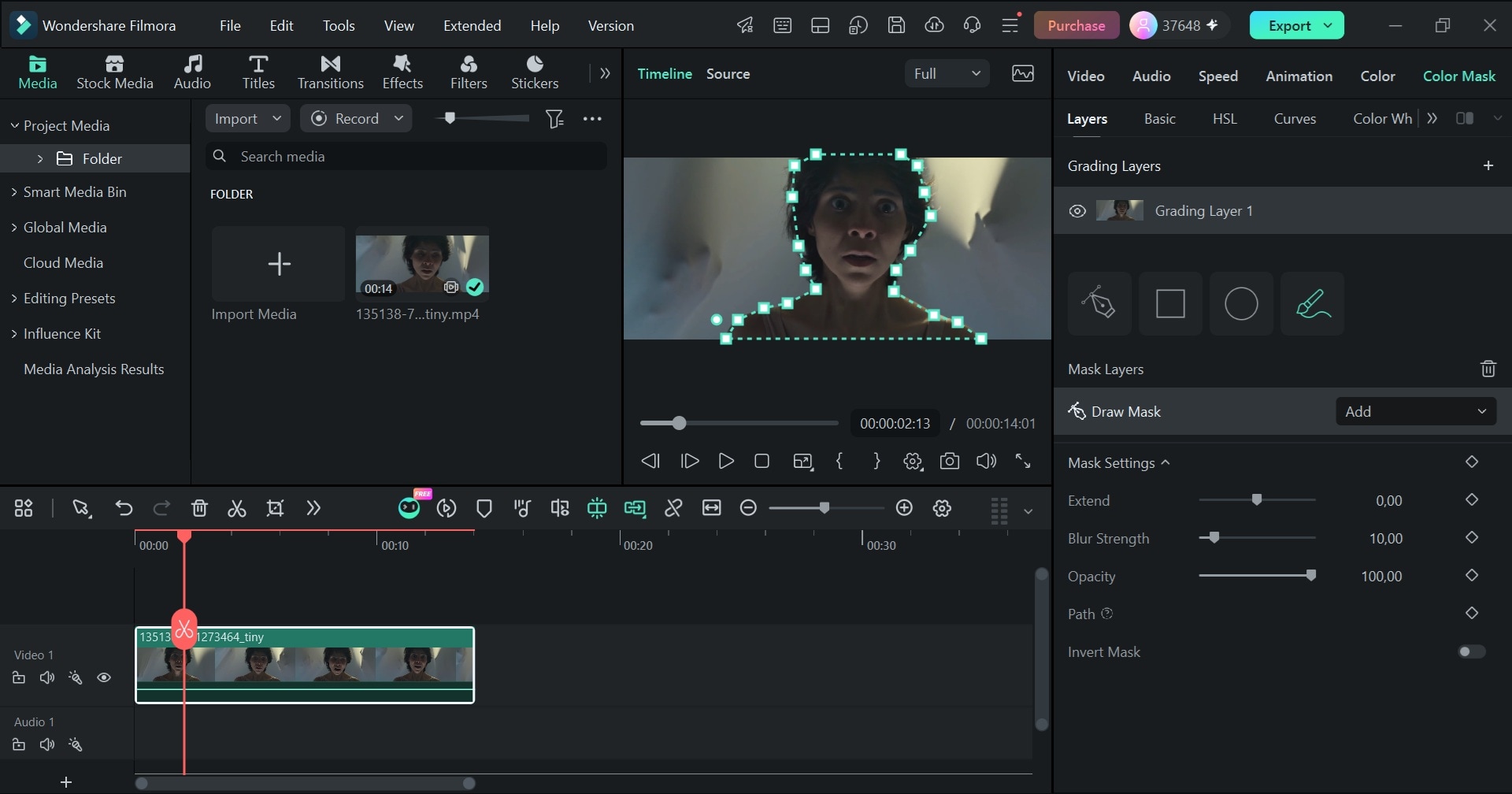
Task: Open Stock Media library
Action: click(x=115, y=72)
